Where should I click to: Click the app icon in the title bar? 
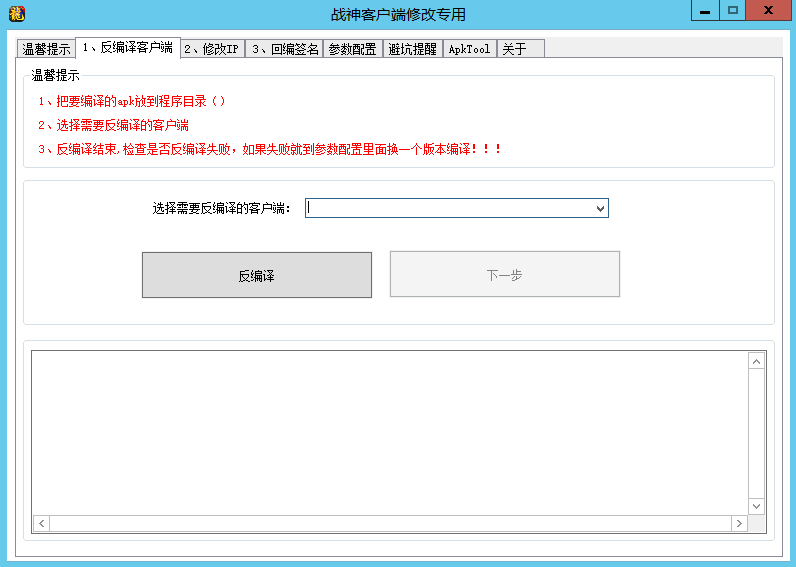16,14
